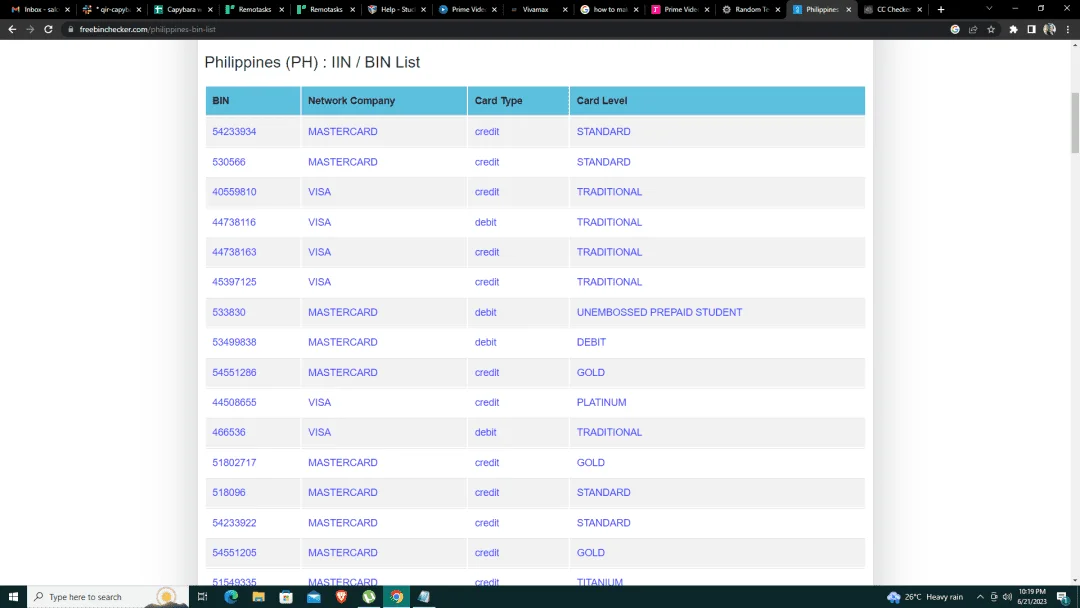Switch to the Capybara tab
The image size is (1080, 608).
(x=183, y=10)
